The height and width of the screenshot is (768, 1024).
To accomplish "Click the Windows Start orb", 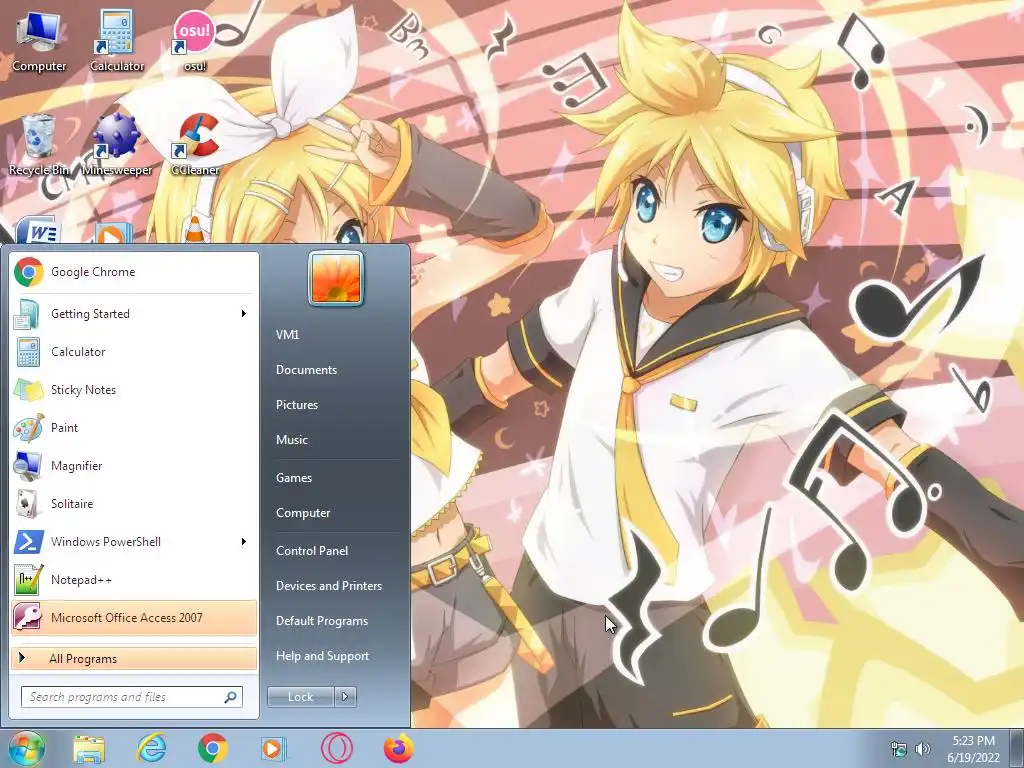I will (x=27, y=748).
